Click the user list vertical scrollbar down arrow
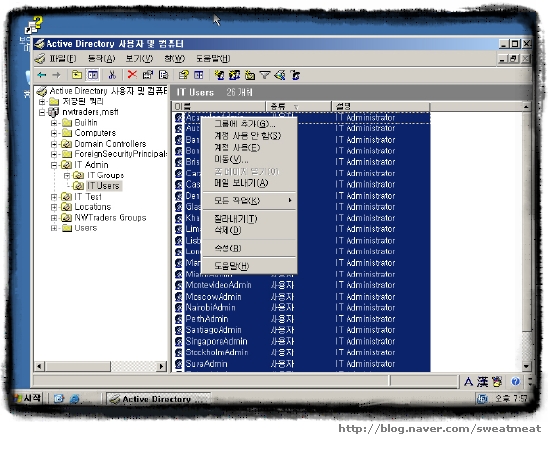 [526, 366]
